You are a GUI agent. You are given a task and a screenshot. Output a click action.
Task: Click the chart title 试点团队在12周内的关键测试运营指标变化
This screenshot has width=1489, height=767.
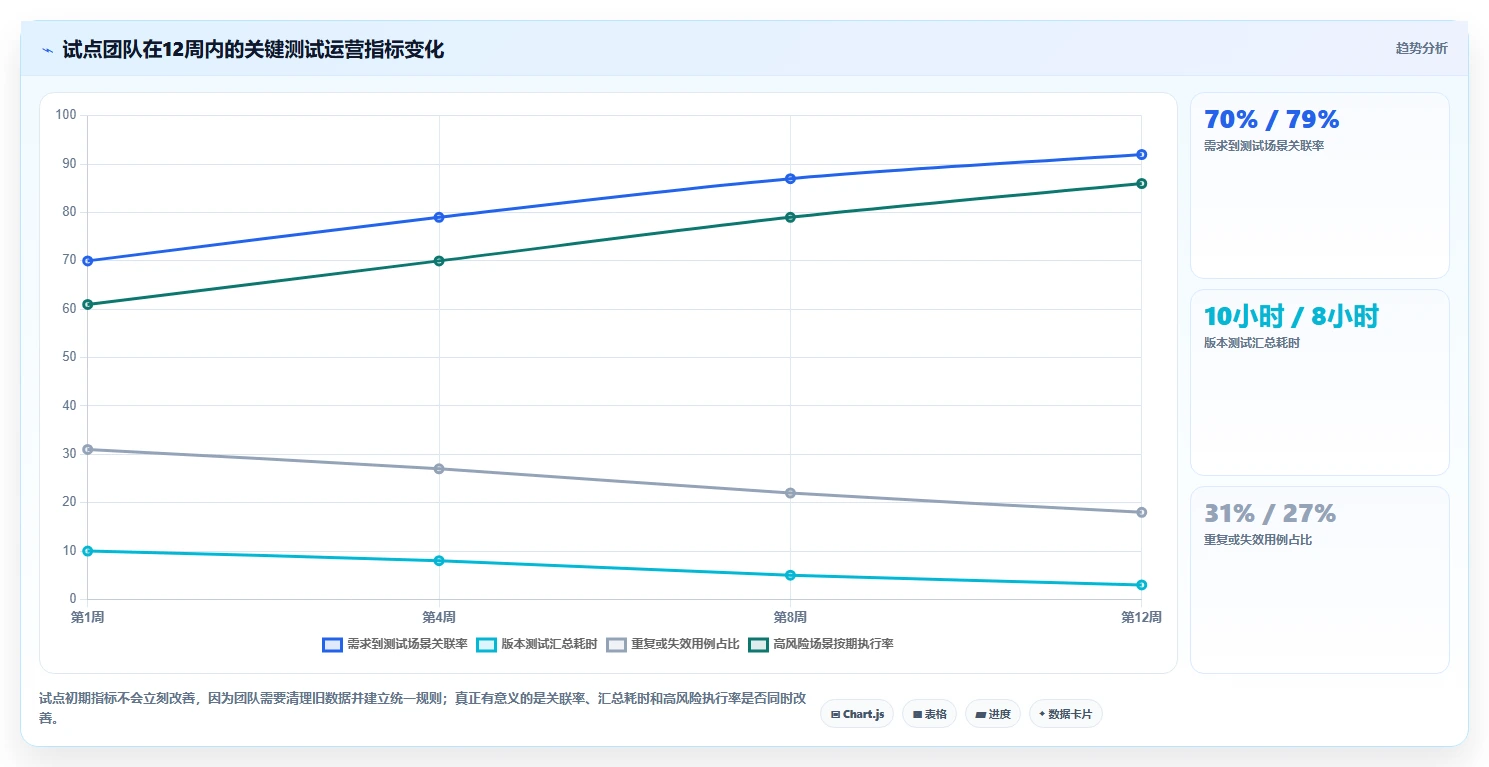click(x=253, y=49)
